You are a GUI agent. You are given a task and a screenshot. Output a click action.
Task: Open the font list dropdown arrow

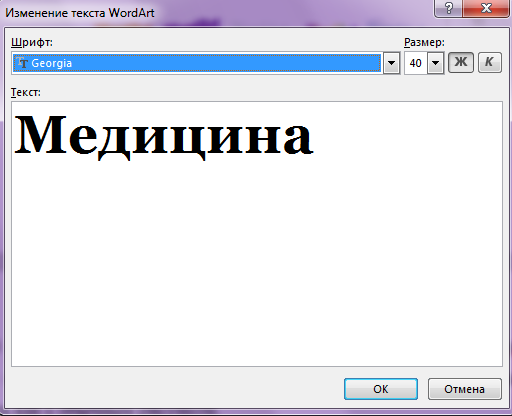[391, 63]
